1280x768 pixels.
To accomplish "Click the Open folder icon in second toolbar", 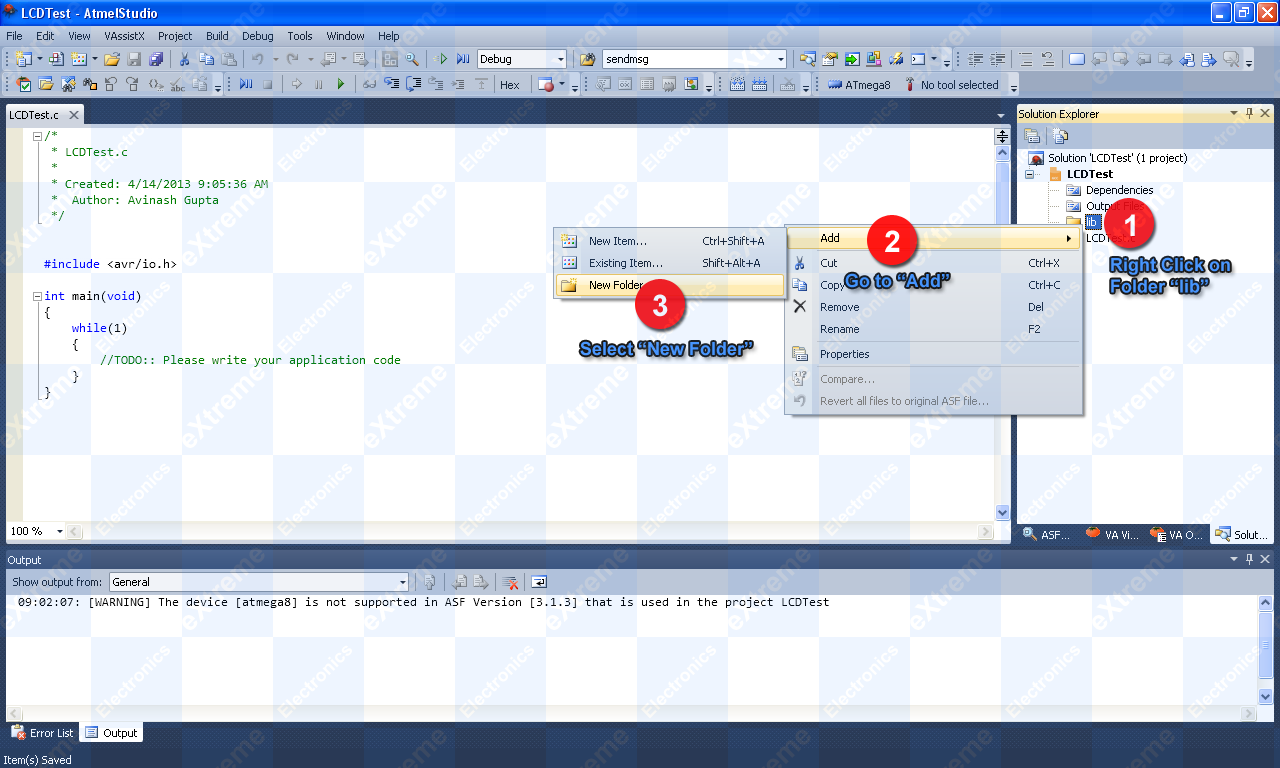I will tap(46, 85).
